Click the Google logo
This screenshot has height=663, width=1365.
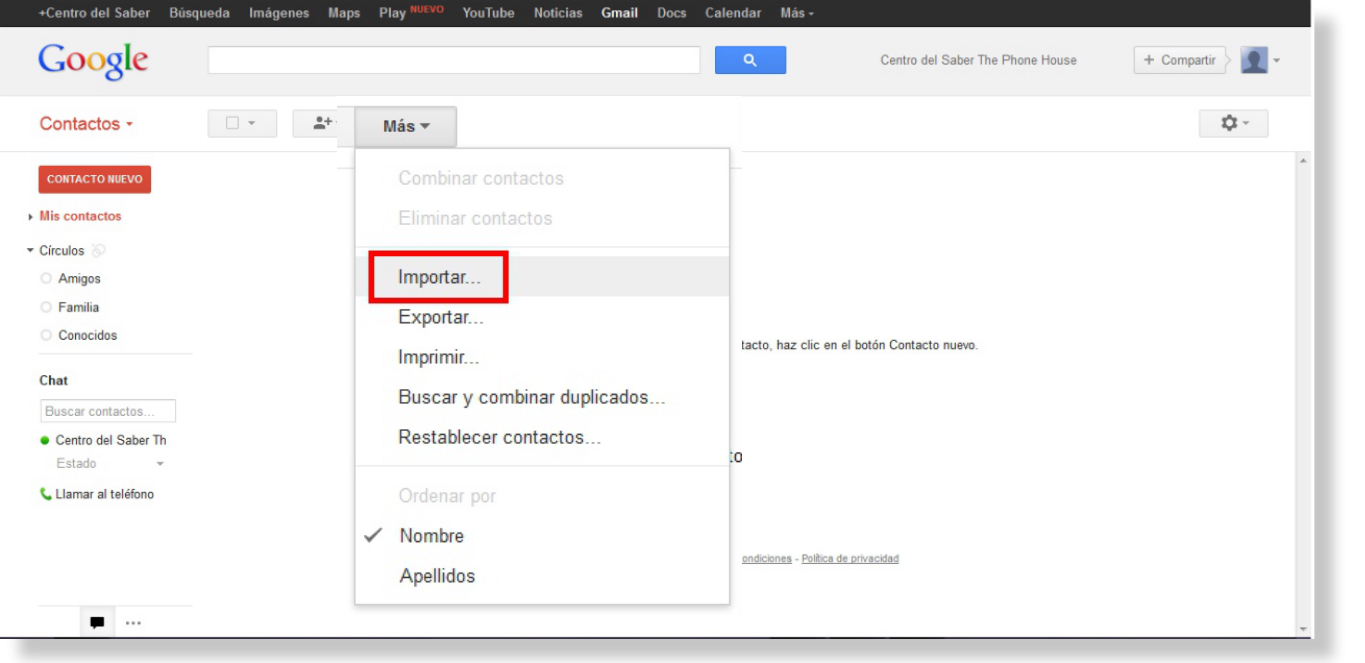(x=93, y=60)
